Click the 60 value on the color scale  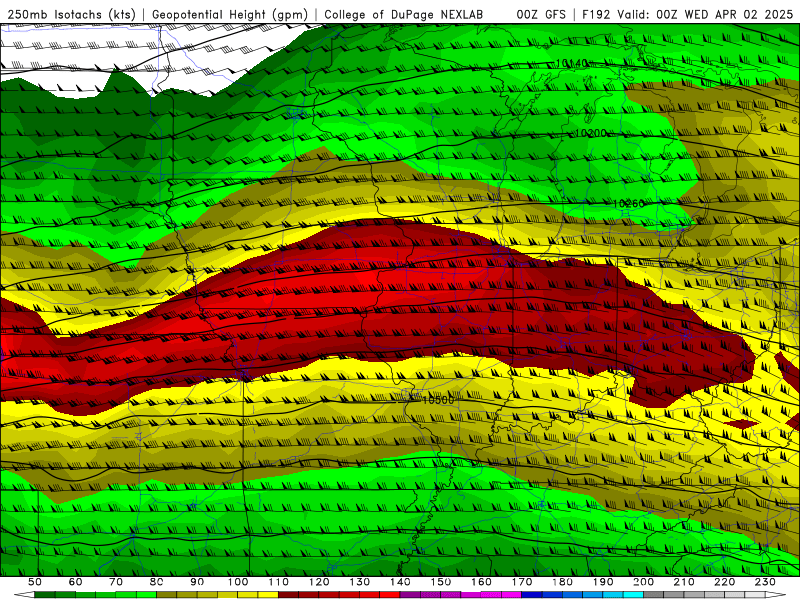click(x=75, y=582)
